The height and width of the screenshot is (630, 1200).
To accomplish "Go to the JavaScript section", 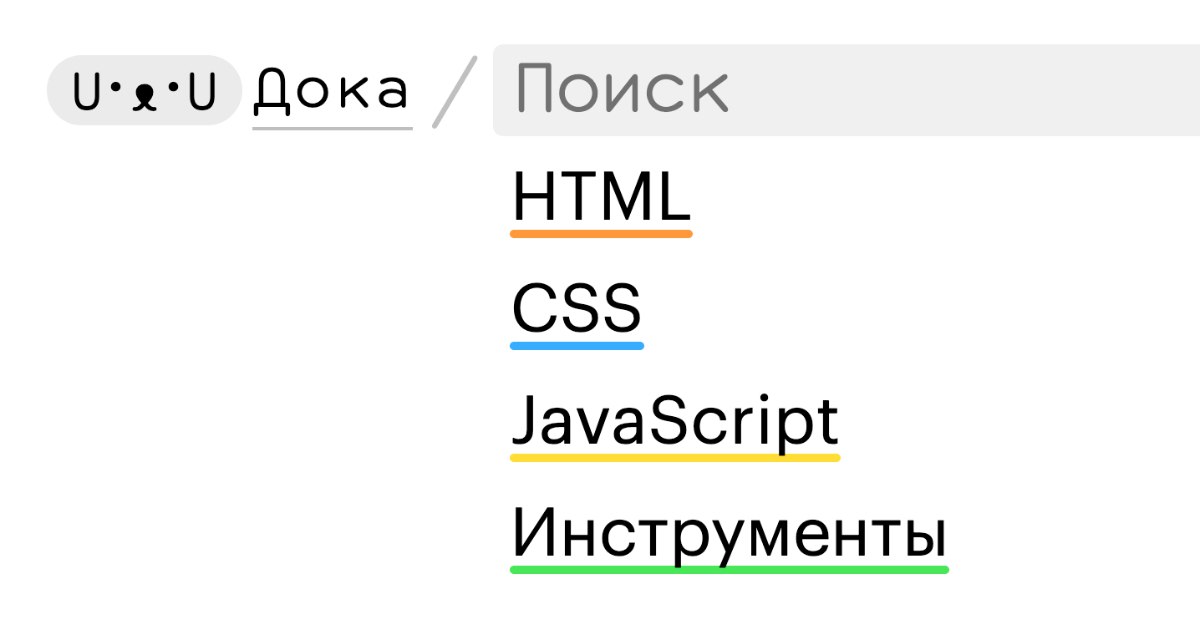I will tap(675, 422).
